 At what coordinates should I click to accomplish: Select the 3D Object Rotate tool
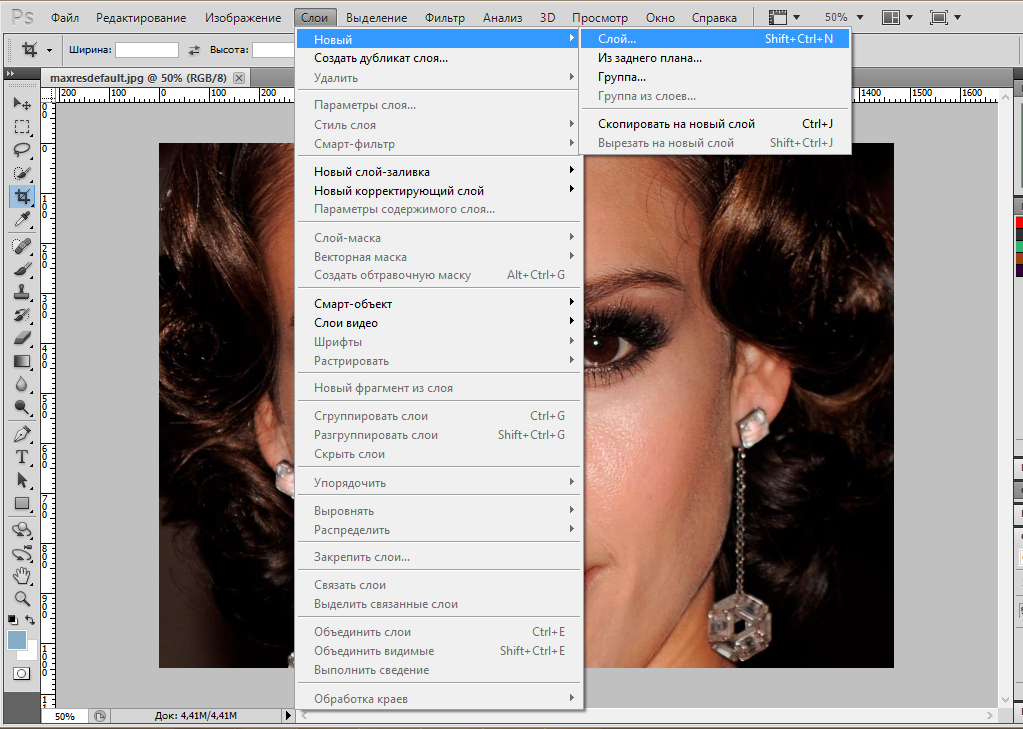pyautogui.click(x=22, y=529)
